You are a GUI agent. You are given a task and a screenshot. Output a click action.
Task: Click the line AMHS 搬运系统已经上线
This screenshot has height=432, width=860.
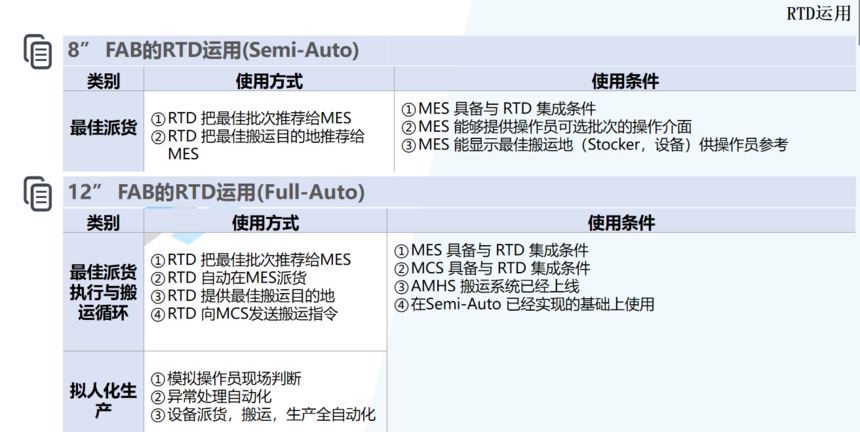(486, 286)
